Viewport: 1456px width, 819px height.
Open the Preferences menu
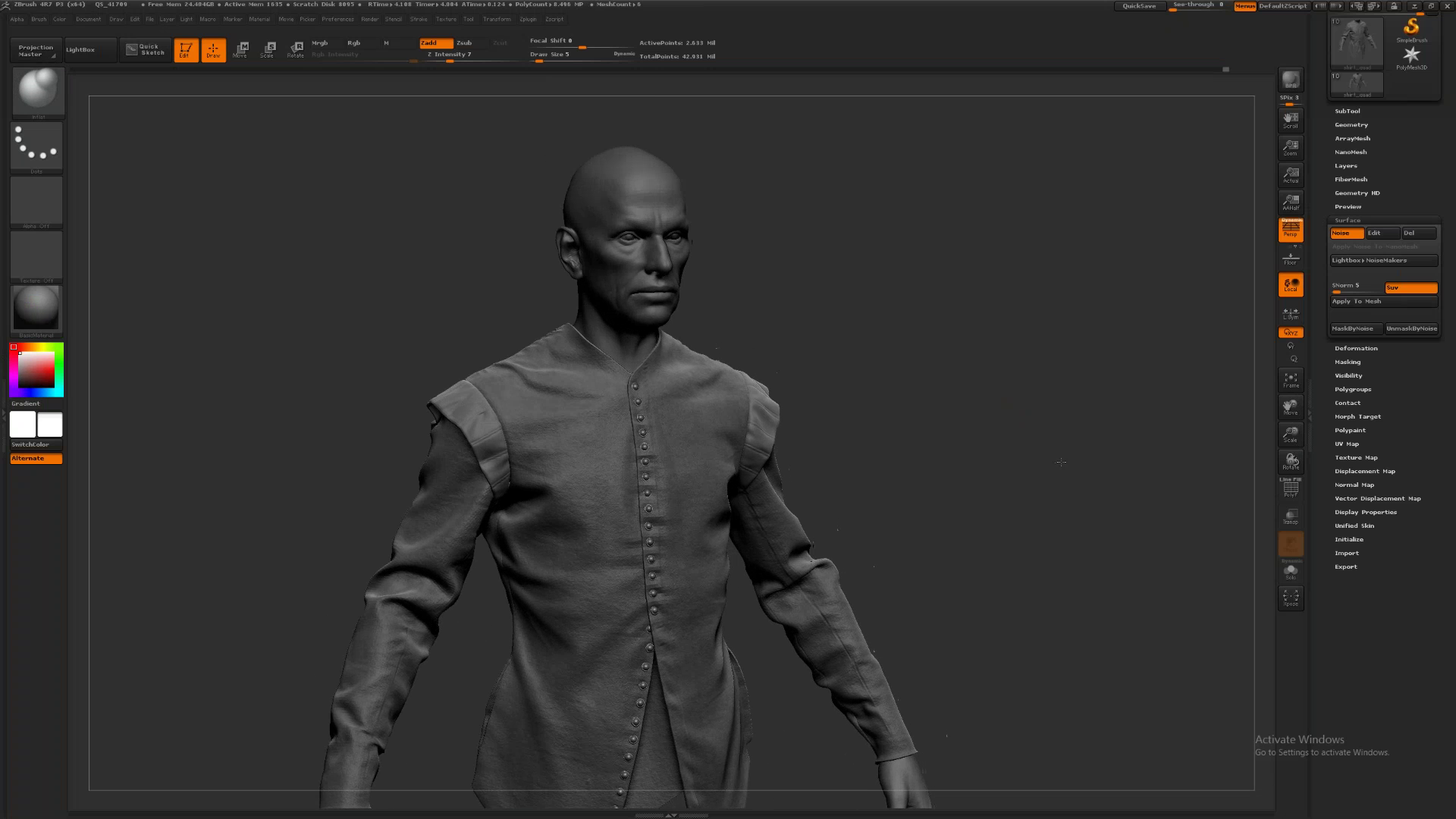coord(337,20)
